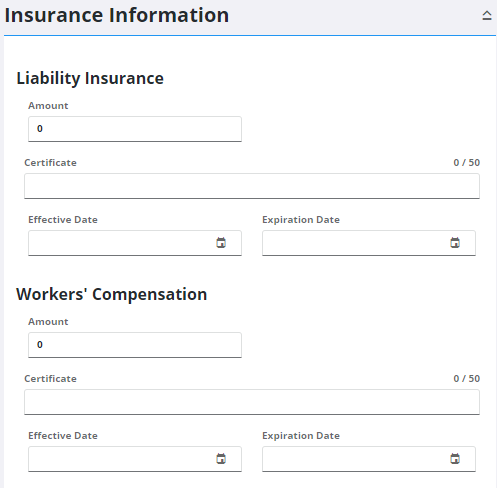Image resolution: width=497 pixels, height=488 pixels.
Task: Open Liability Insurance Expiration Date calendar icon
Action: tap(455, 243)
